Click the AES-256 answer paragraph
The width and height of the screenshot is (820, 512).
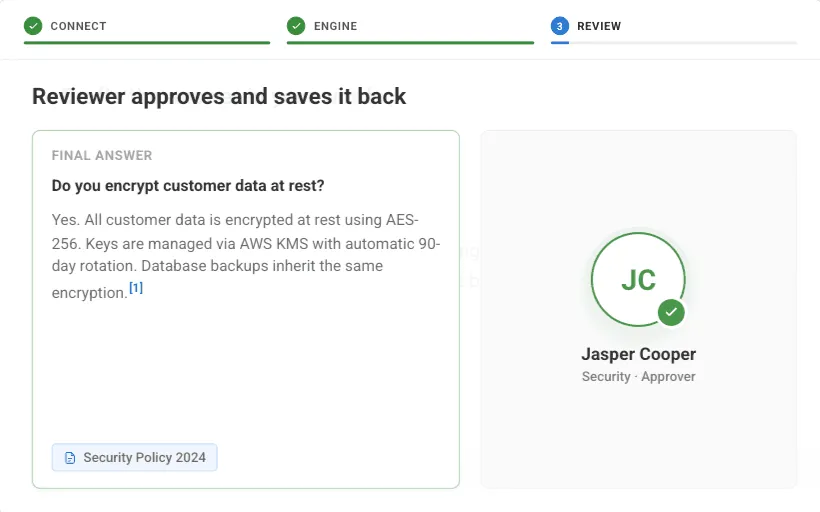pyautogui.click(x=246, y=256)
